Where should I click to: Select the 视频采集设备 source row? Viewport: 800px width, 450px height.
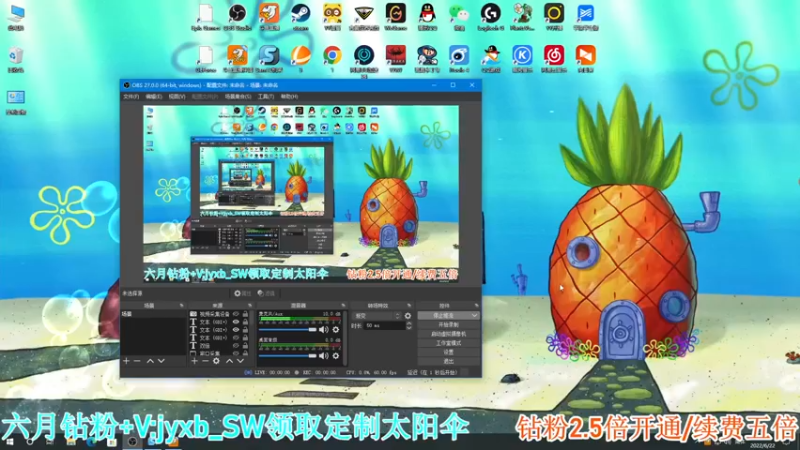point(220,314)
